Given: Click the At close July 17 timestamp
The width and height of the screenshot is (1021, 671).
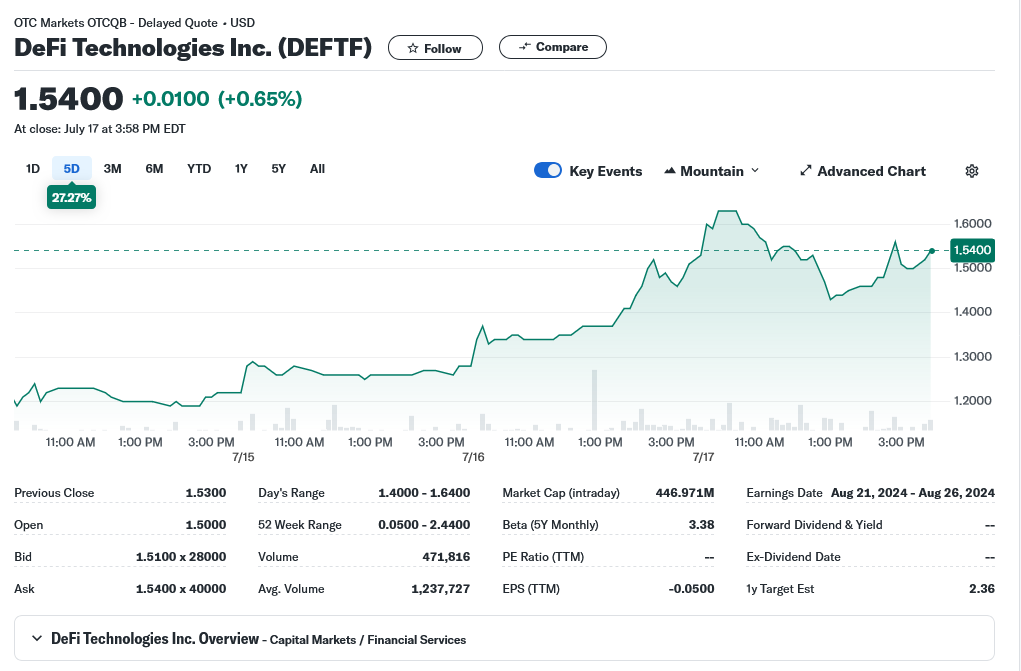Looking at the screenshot, I should tap(100, 129).
